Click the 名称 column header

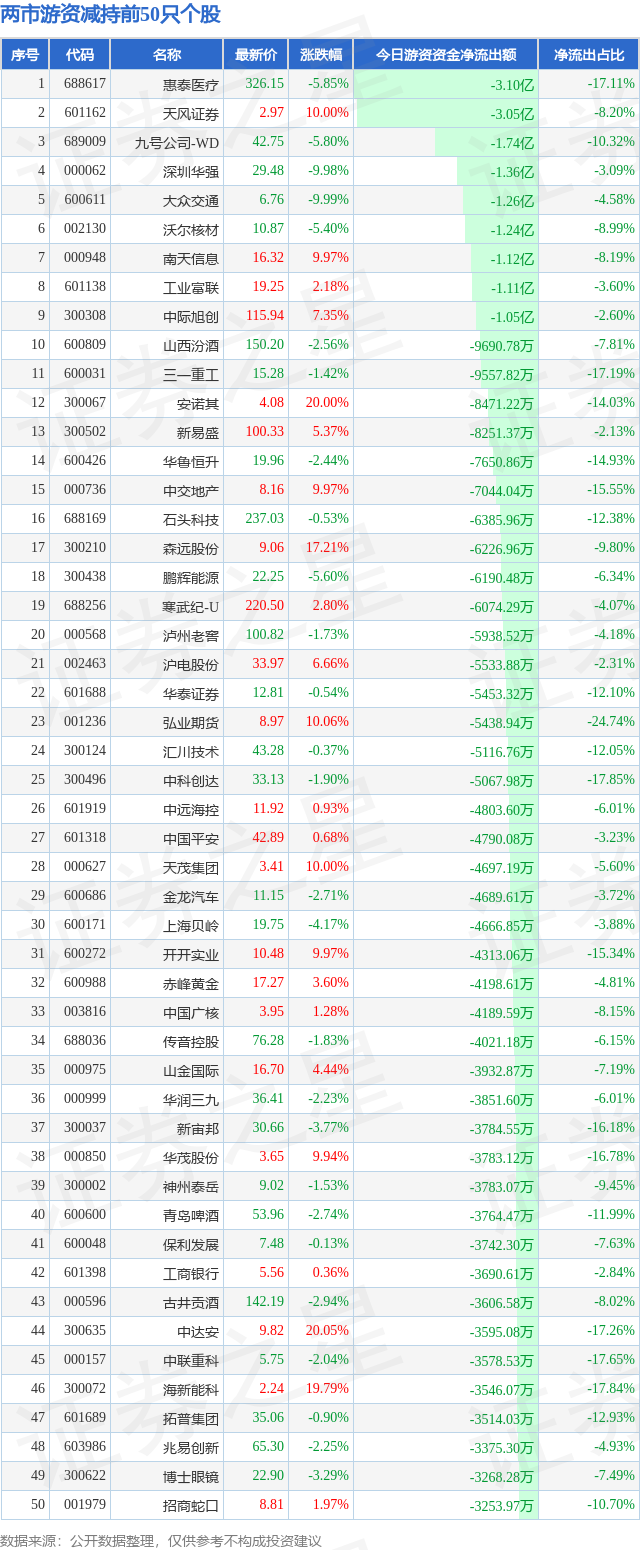point(167,55)
